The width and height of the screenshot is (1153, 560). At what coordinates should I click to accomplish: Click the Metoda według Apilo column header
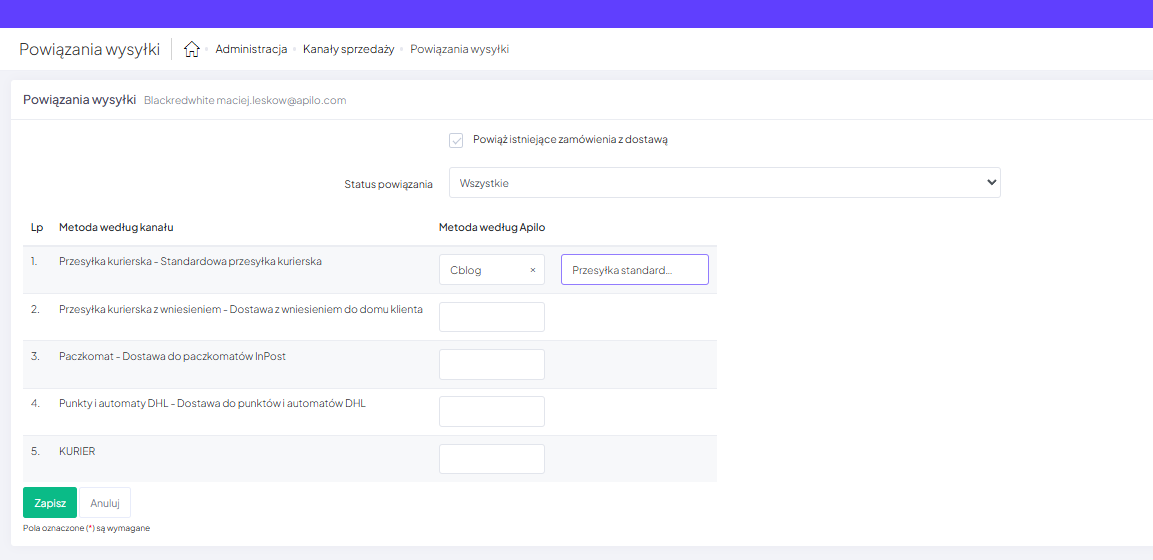492,227
